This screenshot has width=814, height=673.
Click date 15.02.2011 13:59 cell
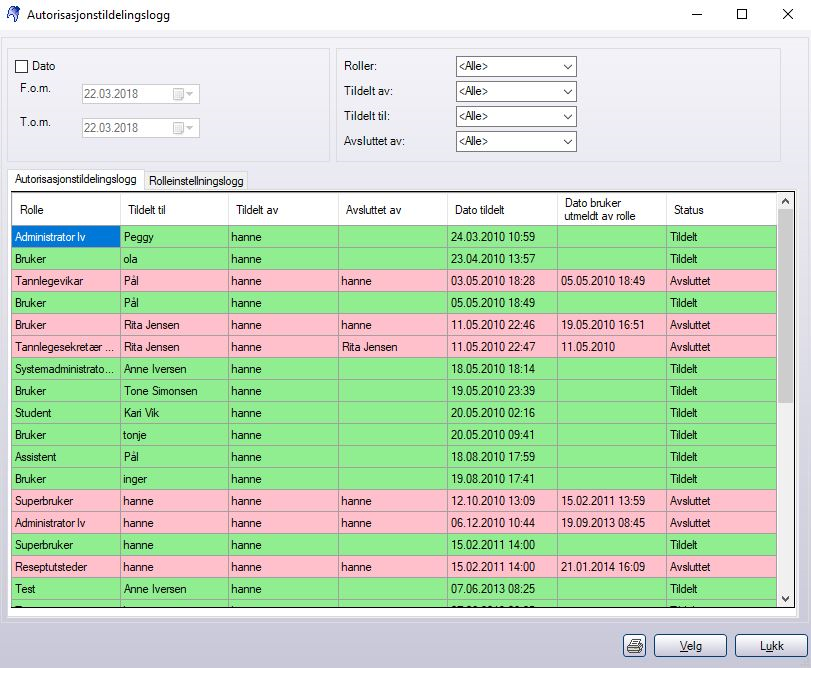tap(612, 501)
